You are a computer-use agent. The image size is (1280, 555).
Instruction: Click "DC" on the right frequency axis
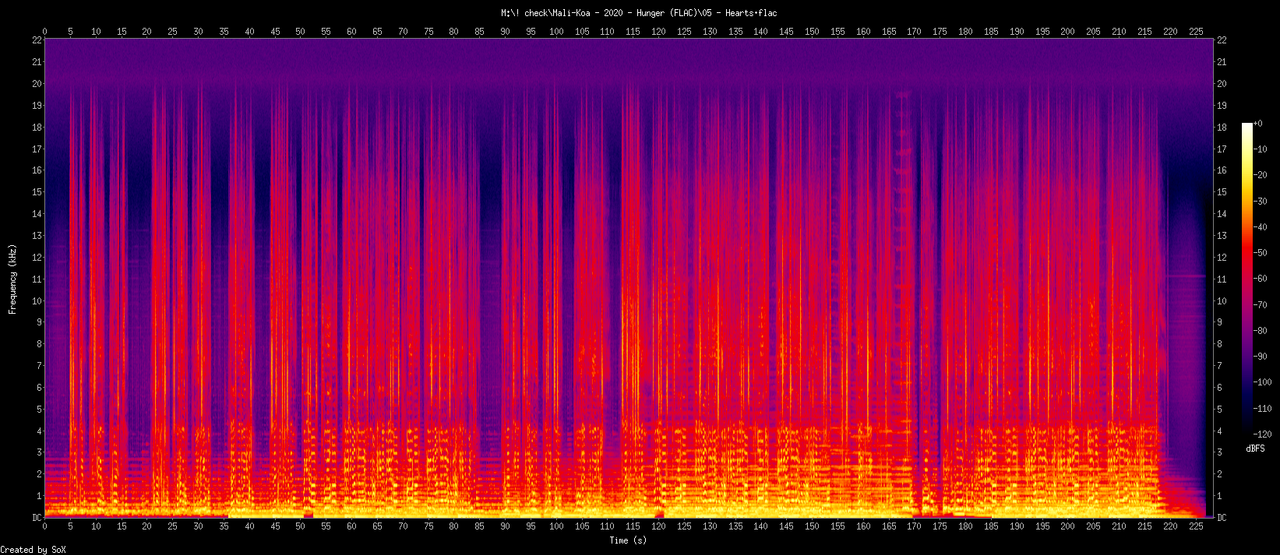[1223, 517]
